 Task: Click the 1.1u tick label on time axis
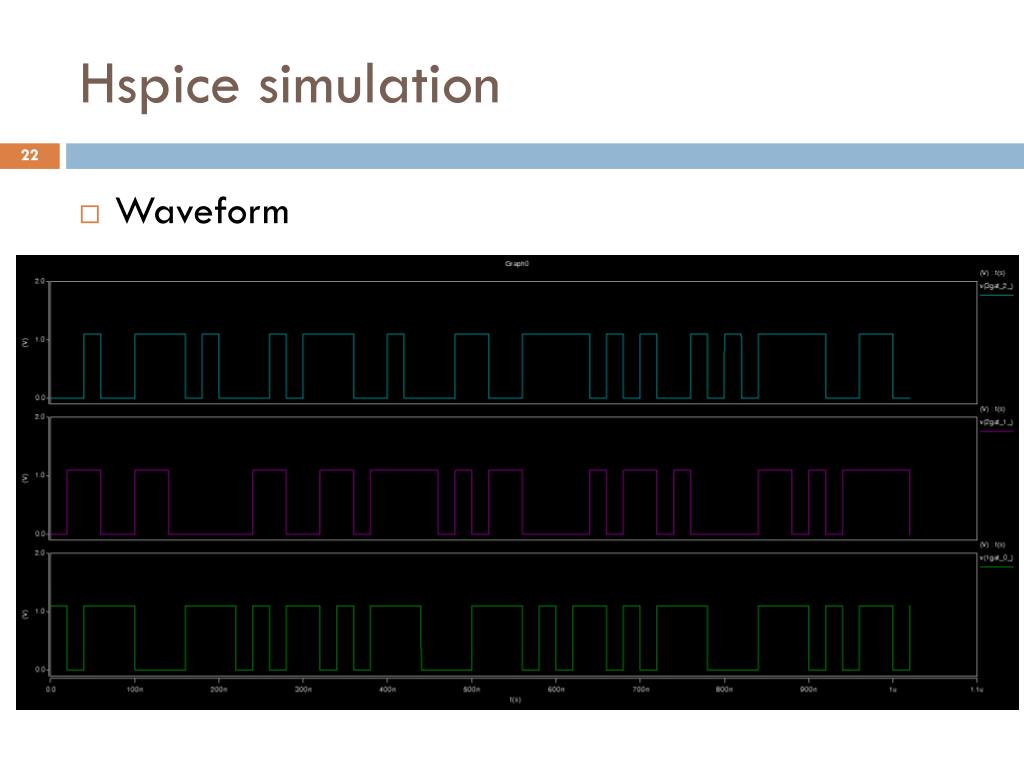pos(976,690)
